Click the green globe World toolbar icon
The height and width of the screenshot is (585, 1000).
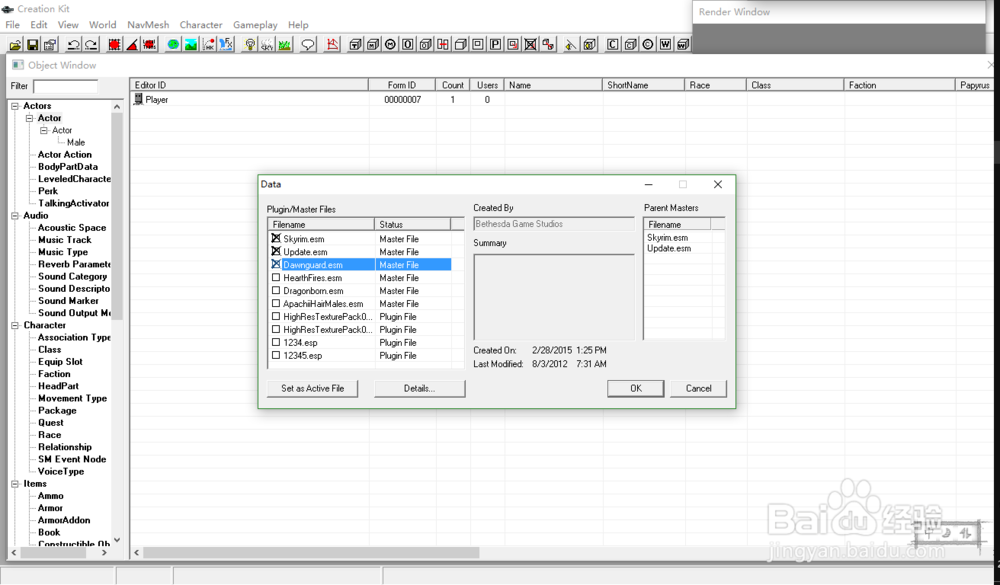(x=173, y=45)
